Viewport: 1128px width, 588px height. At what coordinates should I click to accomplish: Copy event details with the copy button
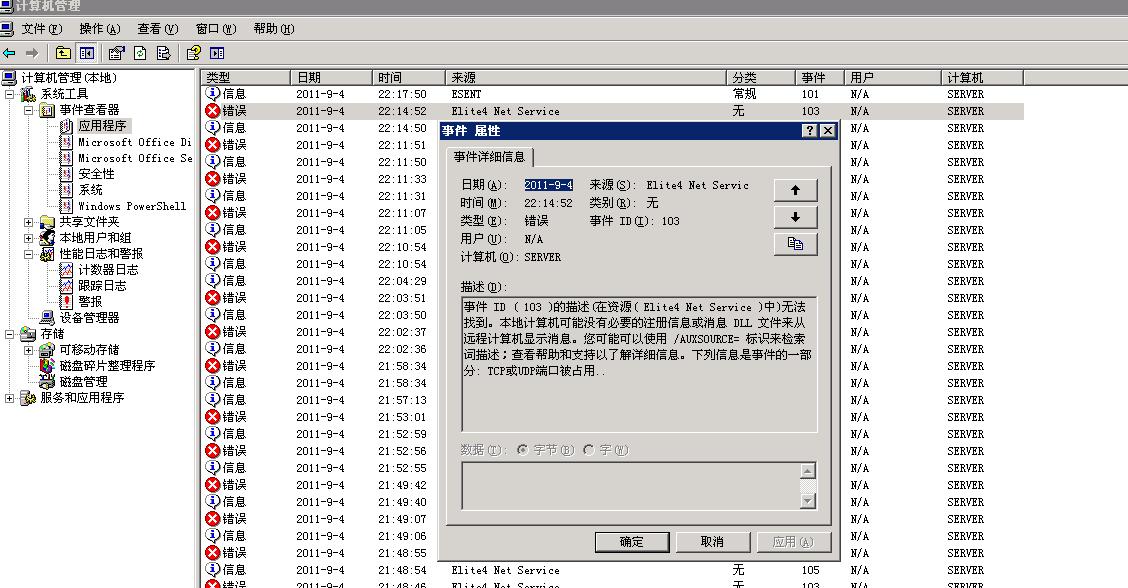pos(795,244)
